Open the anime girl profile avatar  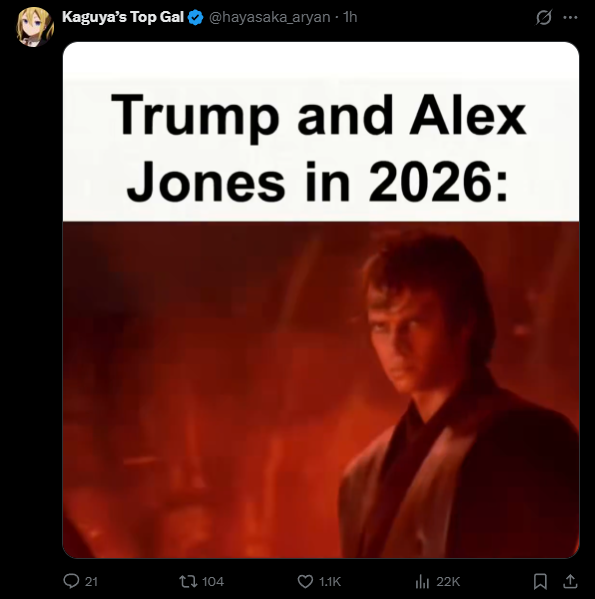pyautogui.click(x=34, y=27)
